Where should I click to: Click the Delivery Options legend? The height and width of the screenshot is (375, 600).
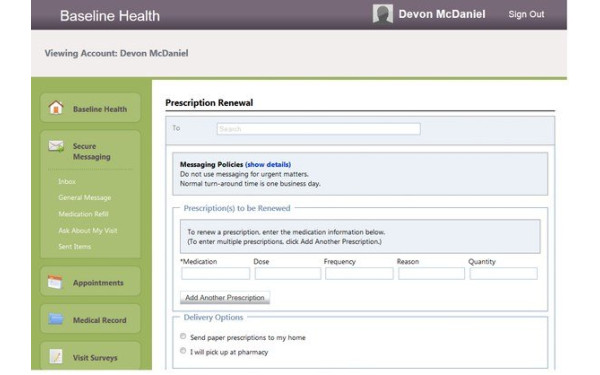point(213,317)
